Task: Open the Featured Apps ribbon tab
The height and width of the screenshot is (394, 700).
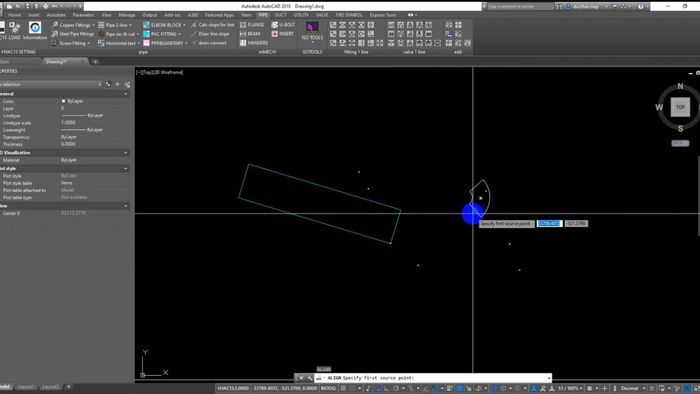Action: (x=219, y=15)
